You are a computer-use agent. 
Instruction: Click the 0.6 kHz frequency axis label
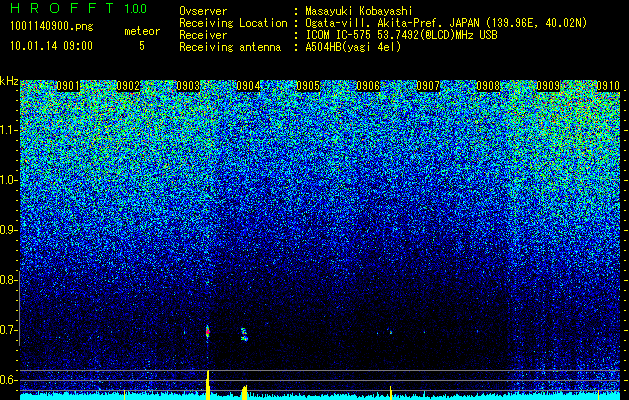click(x=8, y=380)
